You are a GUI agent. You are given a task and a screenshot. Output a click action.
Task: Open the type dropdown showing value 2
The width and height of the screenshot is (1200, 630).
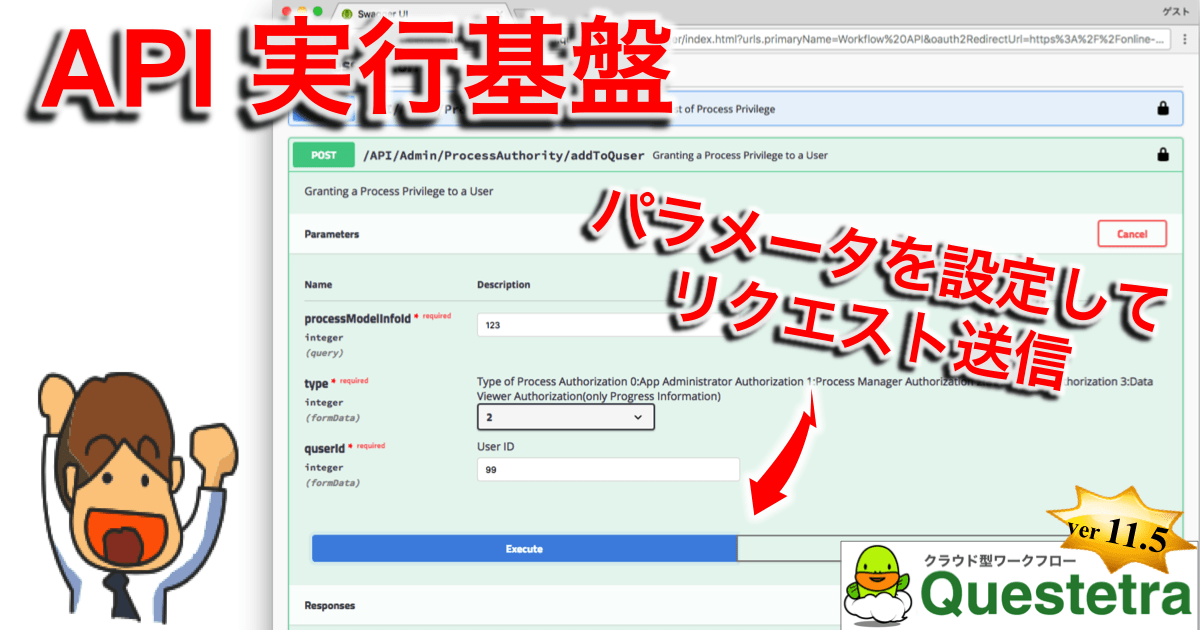click(x=565, y=417)
